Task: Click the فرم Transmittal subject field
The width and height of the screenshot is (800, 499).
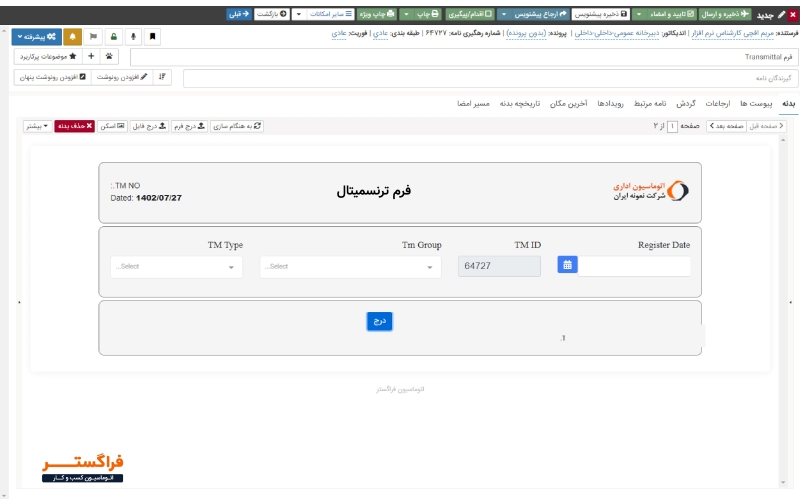Action: point(464,57)
